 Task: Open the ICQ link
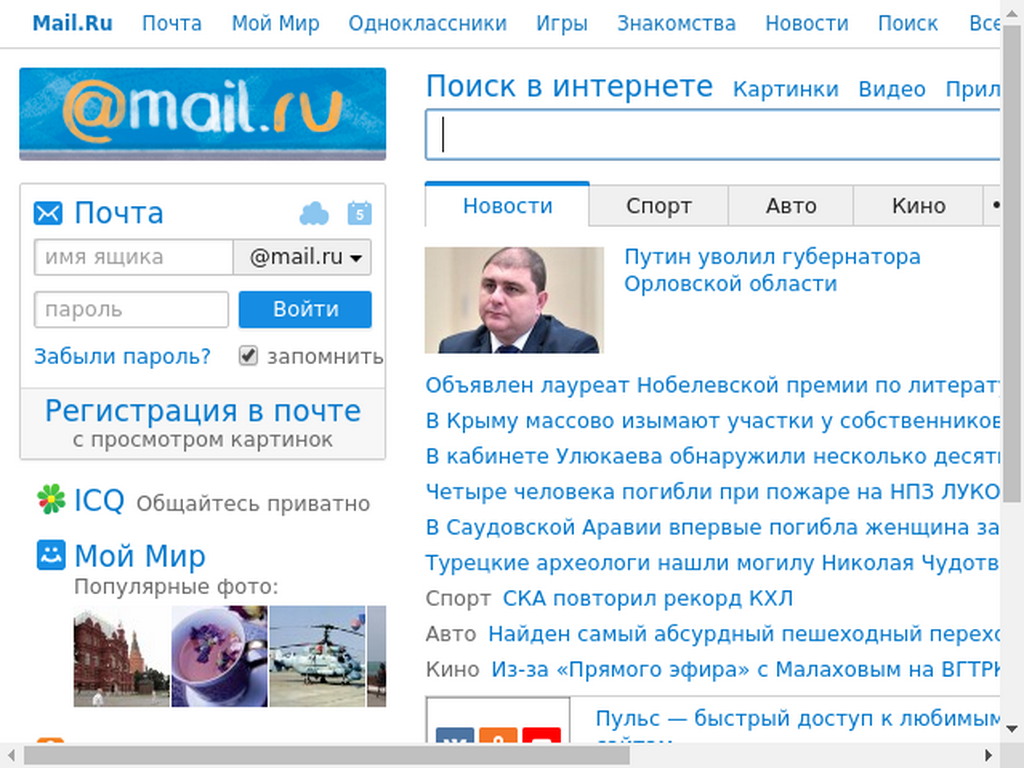click(x=99, y=501)
